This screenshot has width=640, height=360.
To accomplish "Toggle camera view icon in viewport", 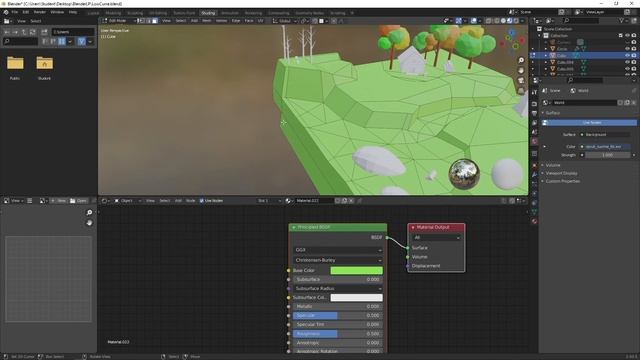I will 521,80.
